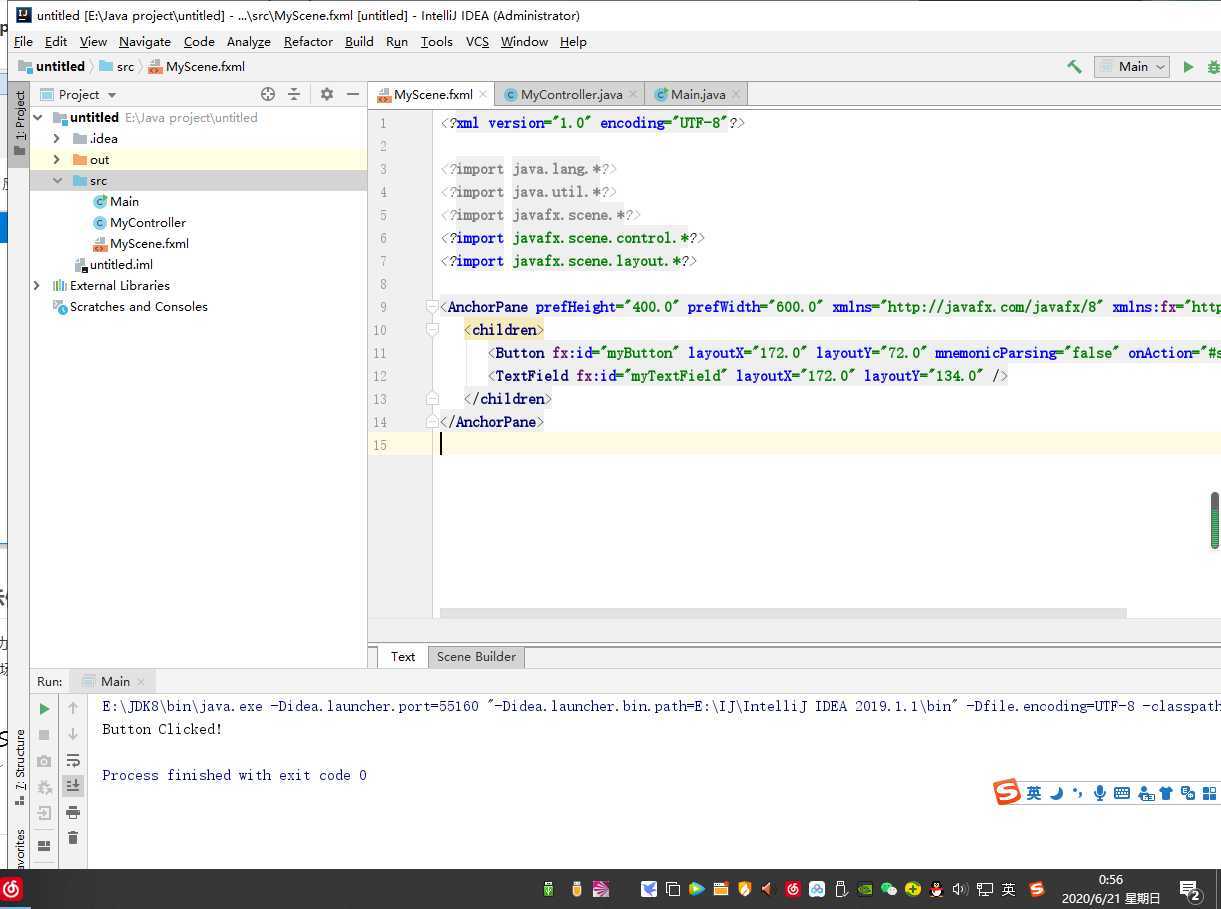Expand the out folder
Screen dimensions: 1221x909
pos(57,160)
